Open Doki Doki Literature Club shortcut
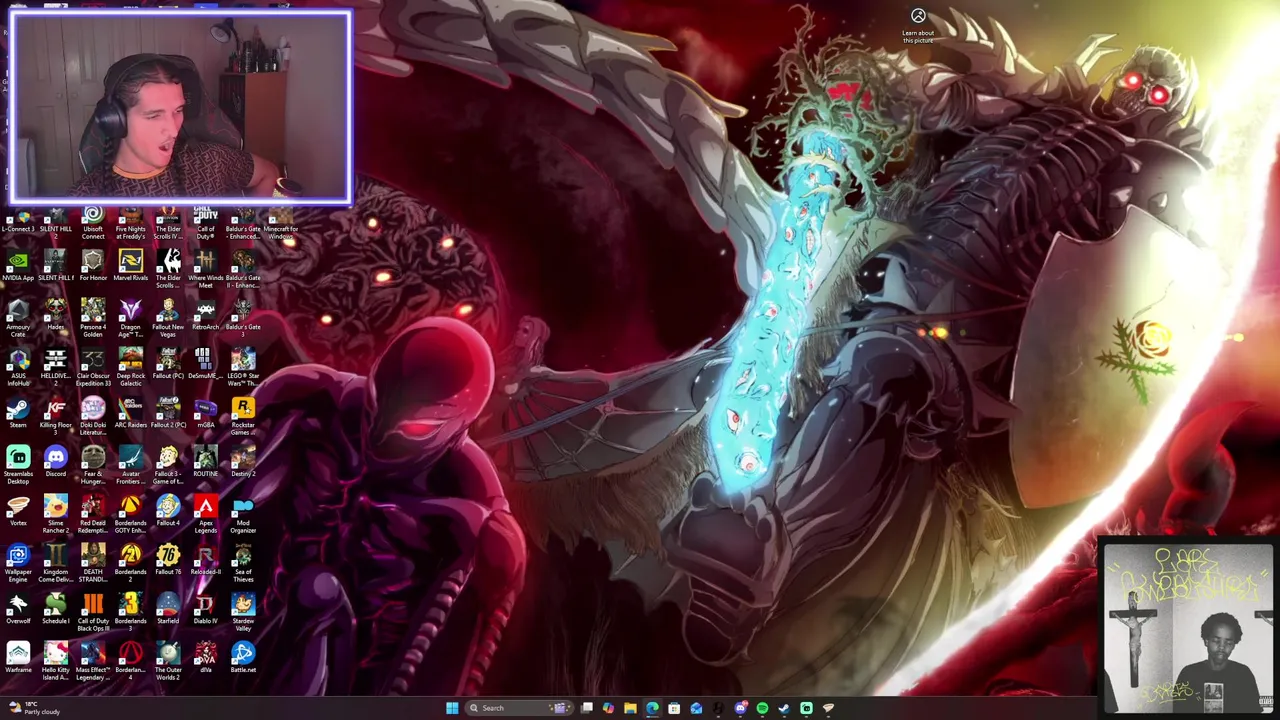Viewport: 1280px width, 720px height. (93, 417)
